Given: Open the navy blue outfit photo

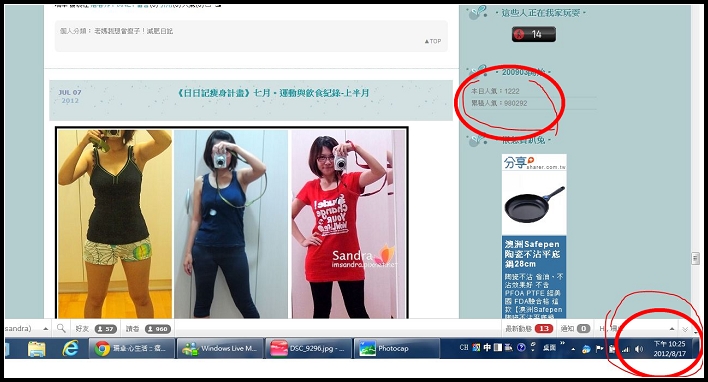Looking at the screenshot, I should (x=231, y=224).
